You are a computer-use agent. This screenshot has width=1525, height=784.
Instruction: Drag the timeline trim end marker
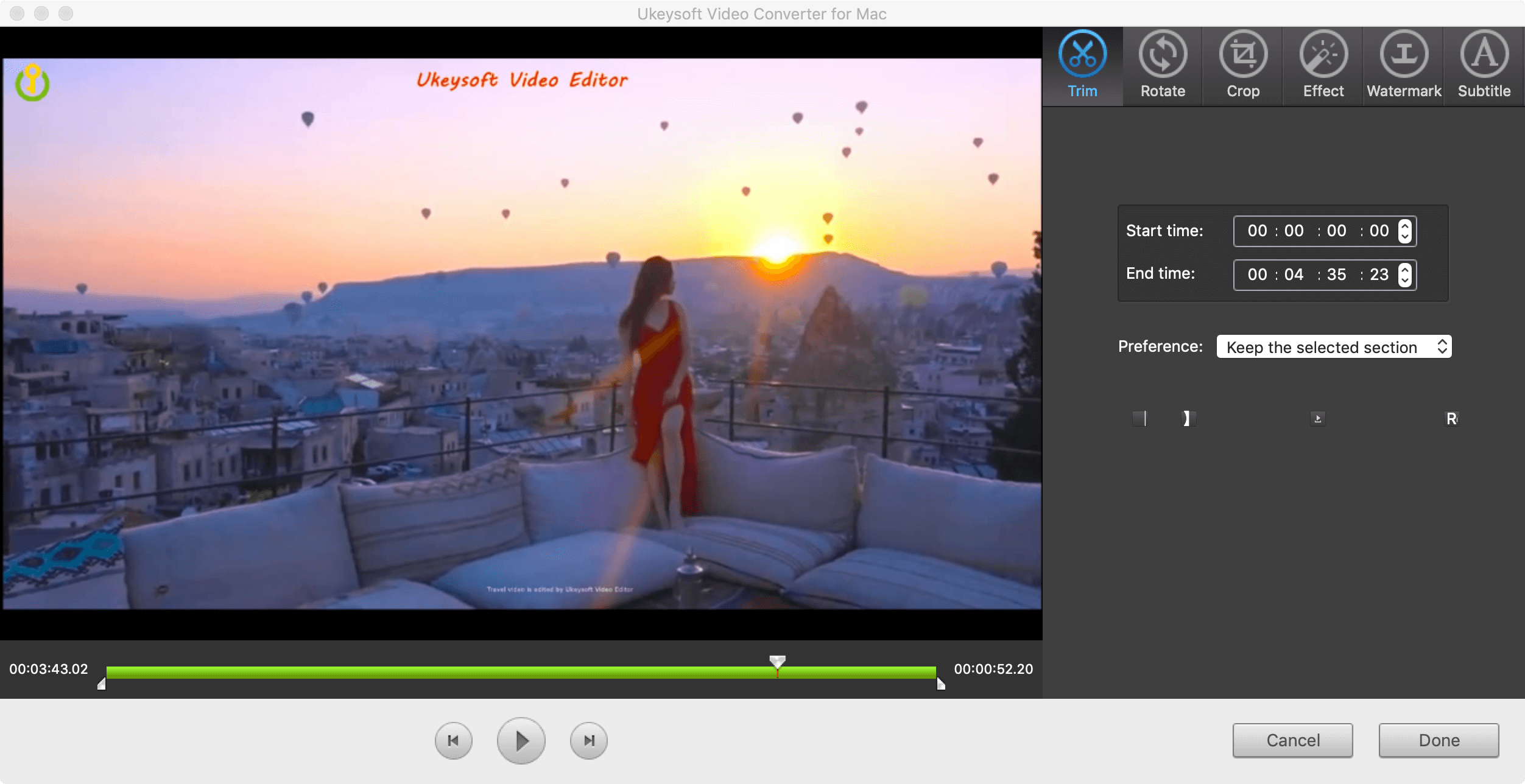coord(938,683)
